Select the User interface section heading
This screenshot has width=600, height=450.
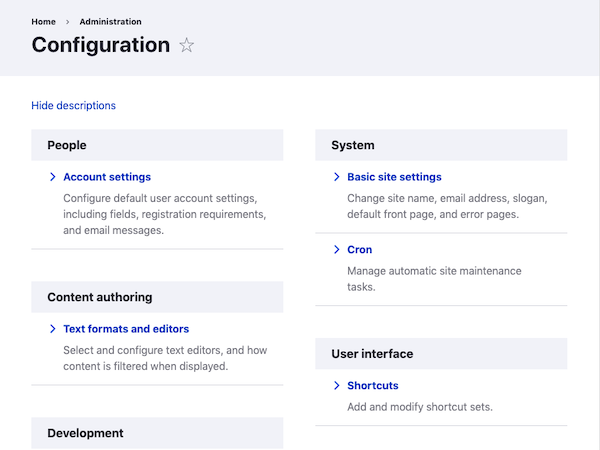click(x=372, y=354)
